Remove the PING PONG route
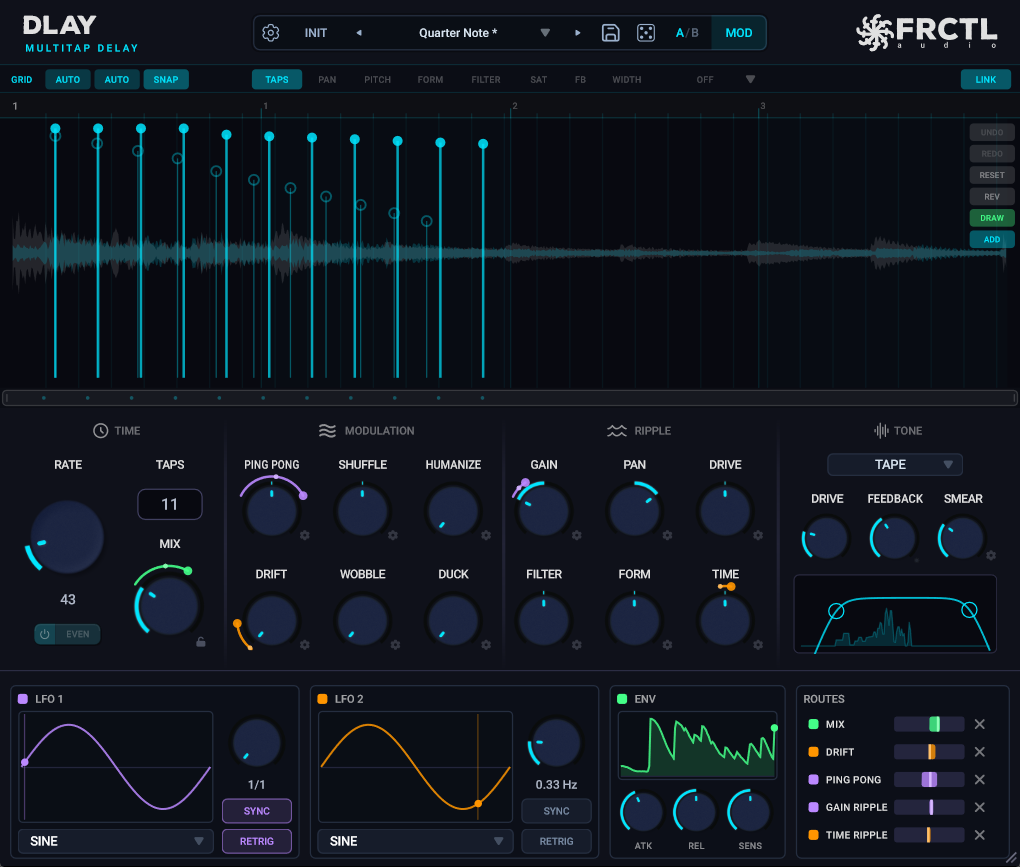The height and width of the screenshot is (867, 1020). pyautogui.click(x=980, y=779)
